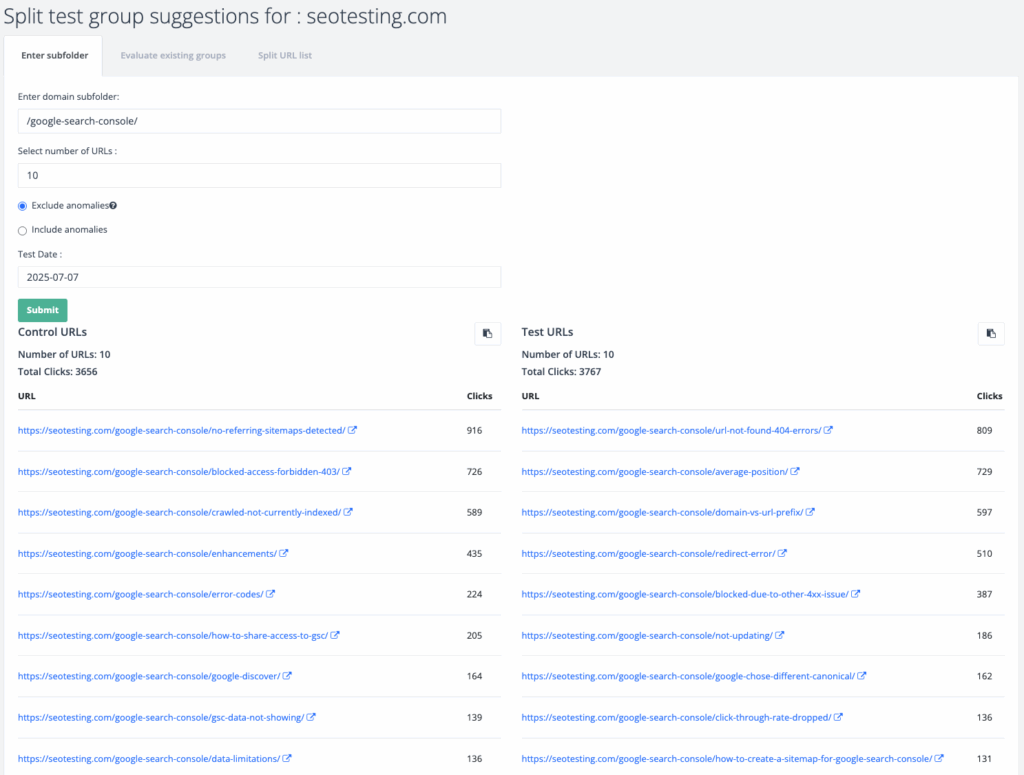Open the domain-vs-url-prefix URL link
Viewport: 1024px width, 775px height.
point(662,513)
